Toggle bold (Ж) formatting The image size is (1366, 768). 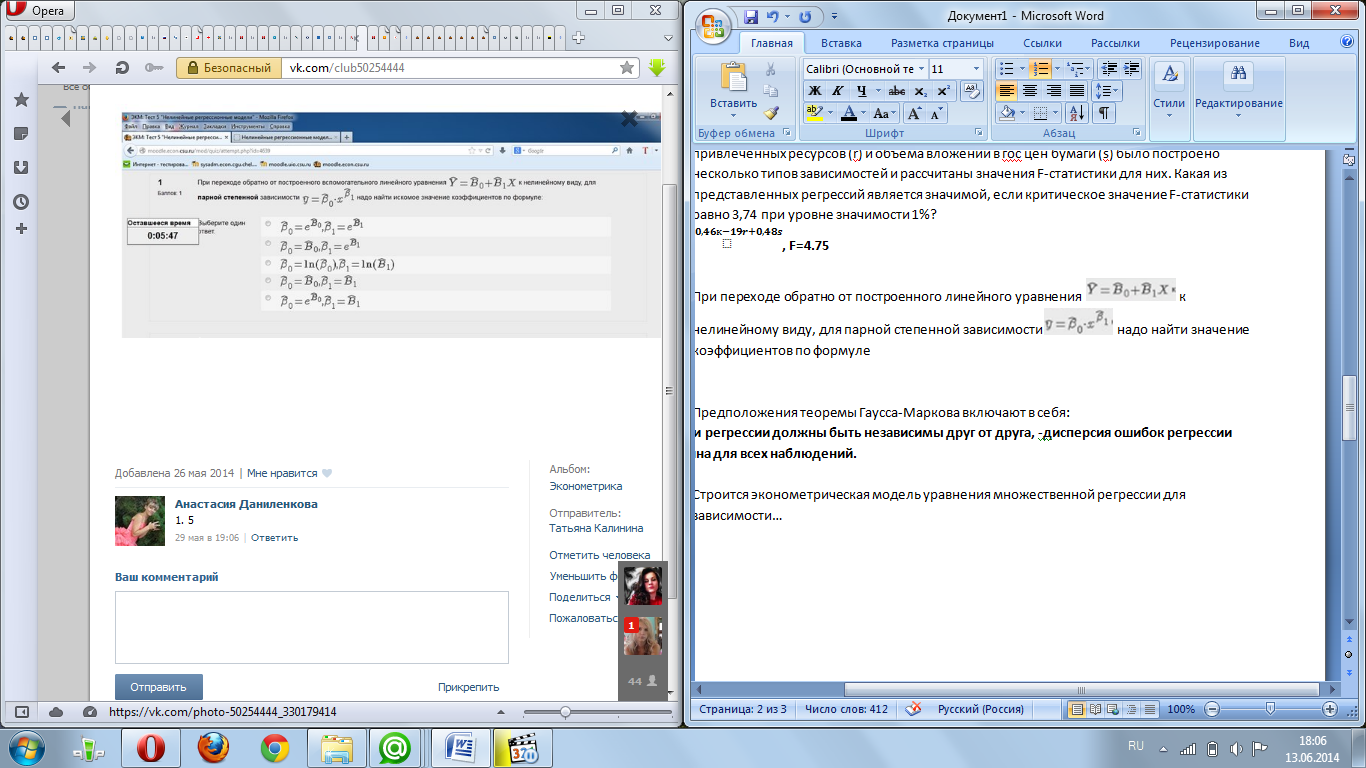tap(815, 91)
